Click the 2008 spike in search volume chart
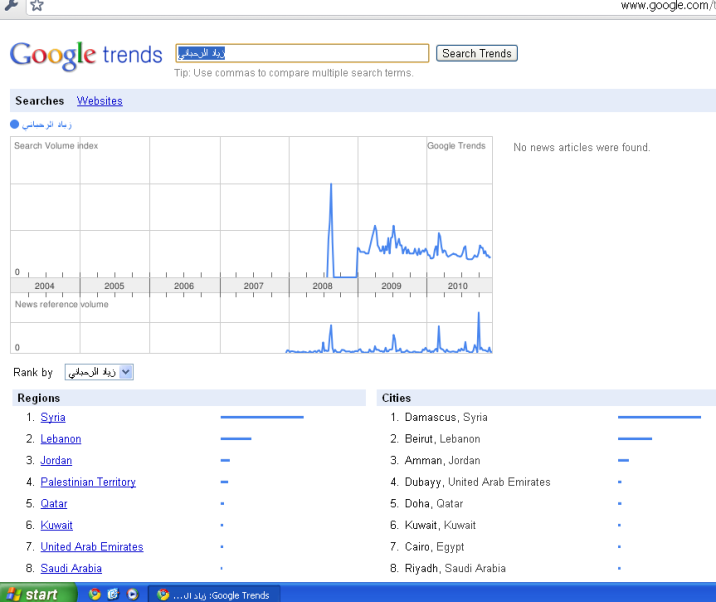The height and width of the screenshot is (602, 716). point(331,190)
